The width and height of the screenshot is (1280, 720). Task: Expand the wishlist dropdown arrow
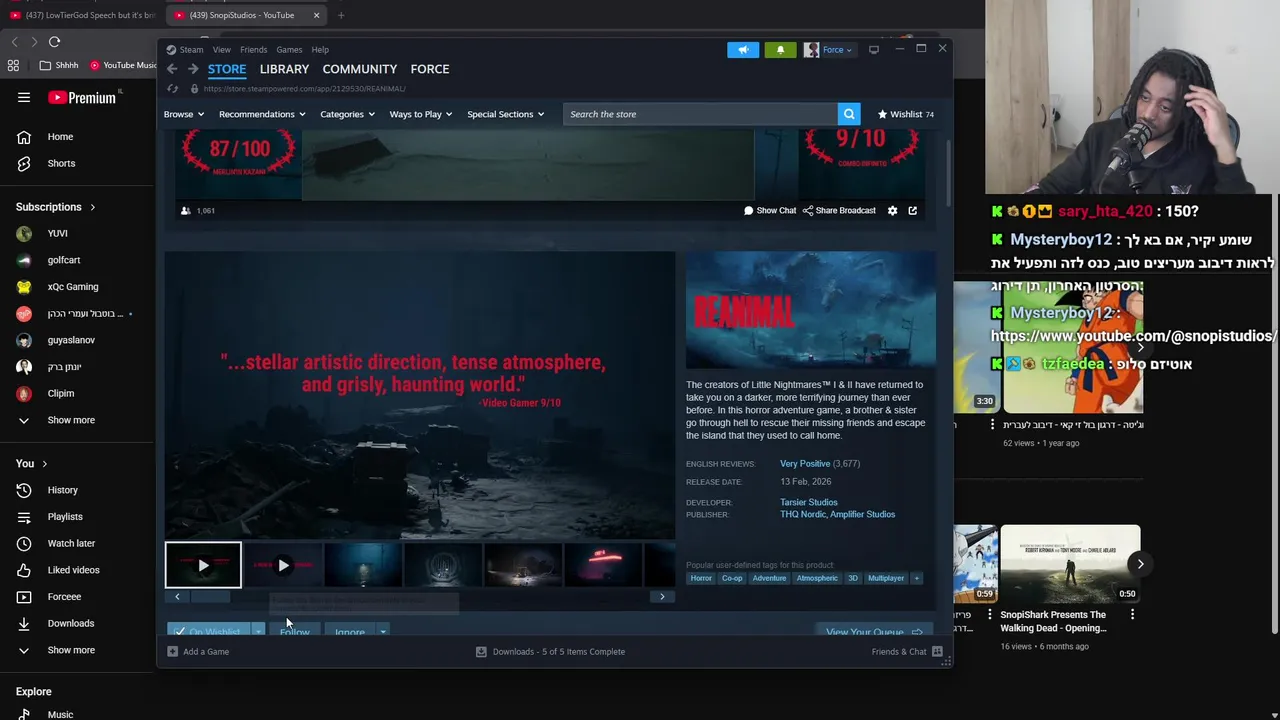coord(258,632)
